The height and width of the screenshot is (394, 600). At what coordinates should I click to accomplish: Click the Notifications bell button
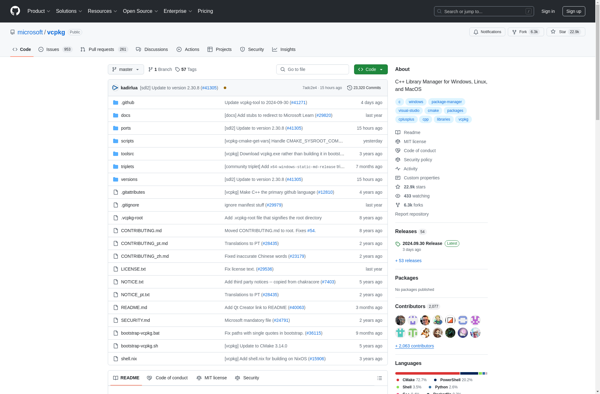tap(487, 32)
